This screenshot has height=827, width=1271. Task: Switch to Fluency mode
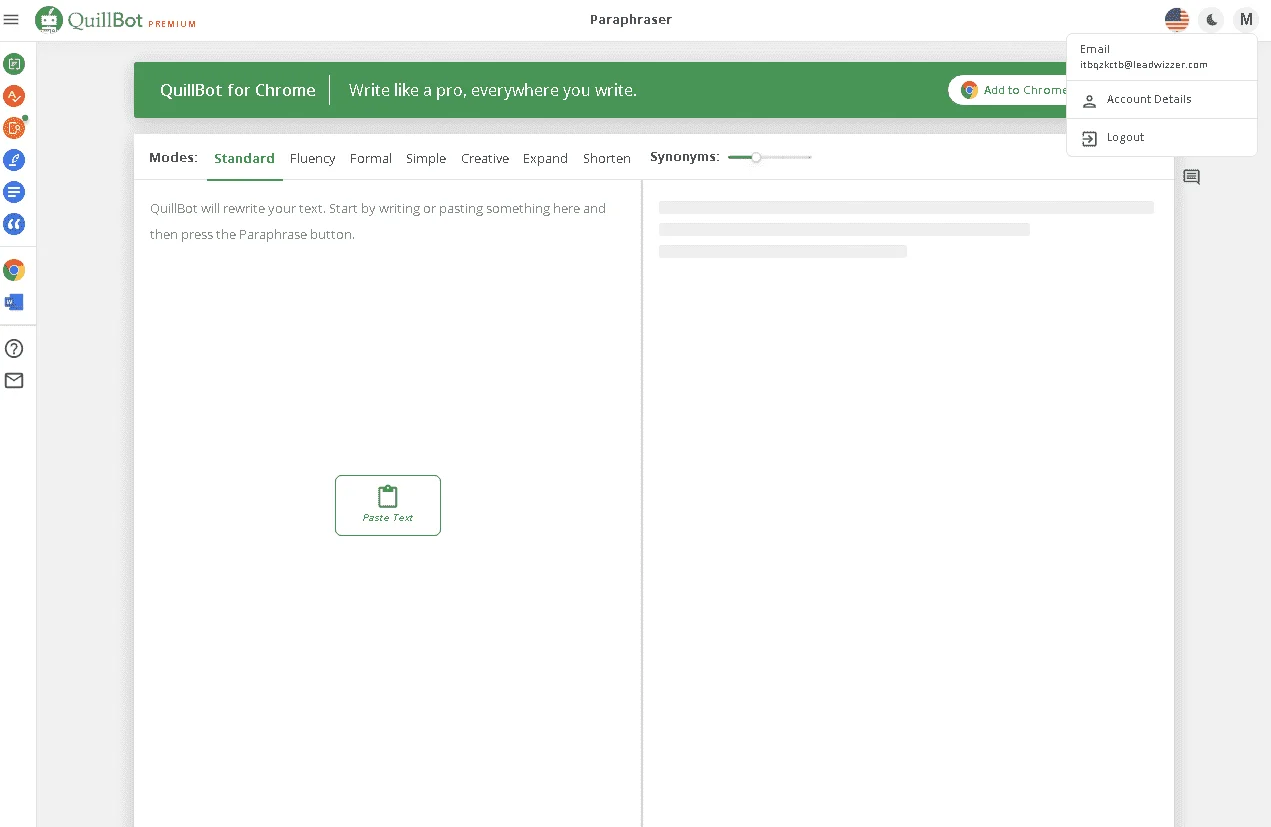tap(312, 159)
